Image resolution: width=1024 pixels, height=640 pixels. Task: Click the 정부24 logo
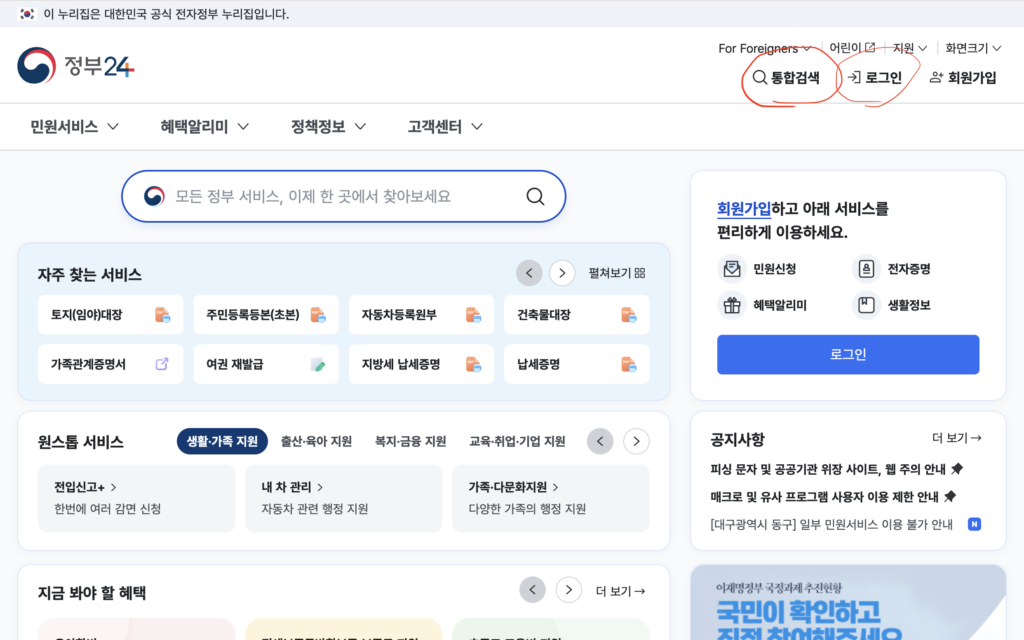click(x=75, y=66)
